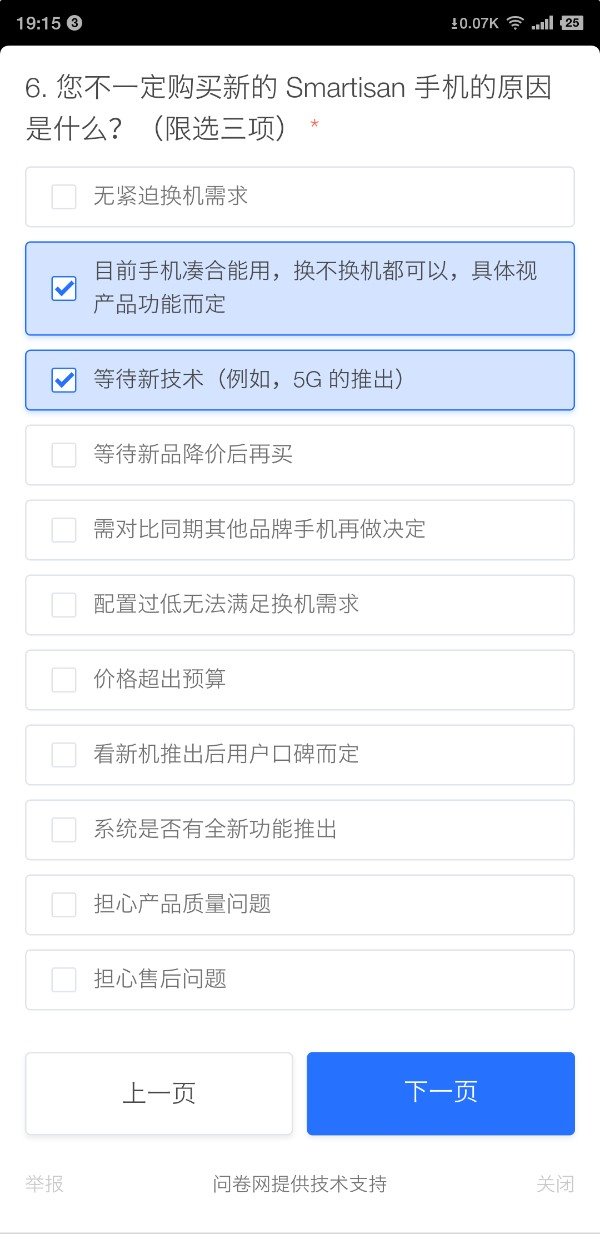Screen dimensions: 600x1245
Task: Uncheck 目前手机凑合能用 option
Action: pos(64,289)
